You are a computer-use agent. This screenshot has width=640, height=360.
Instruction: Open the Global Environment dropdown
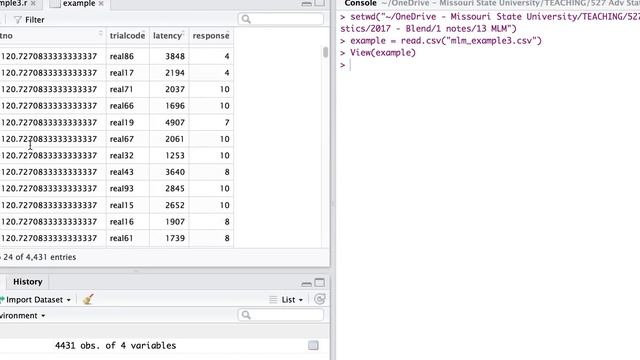22,316
